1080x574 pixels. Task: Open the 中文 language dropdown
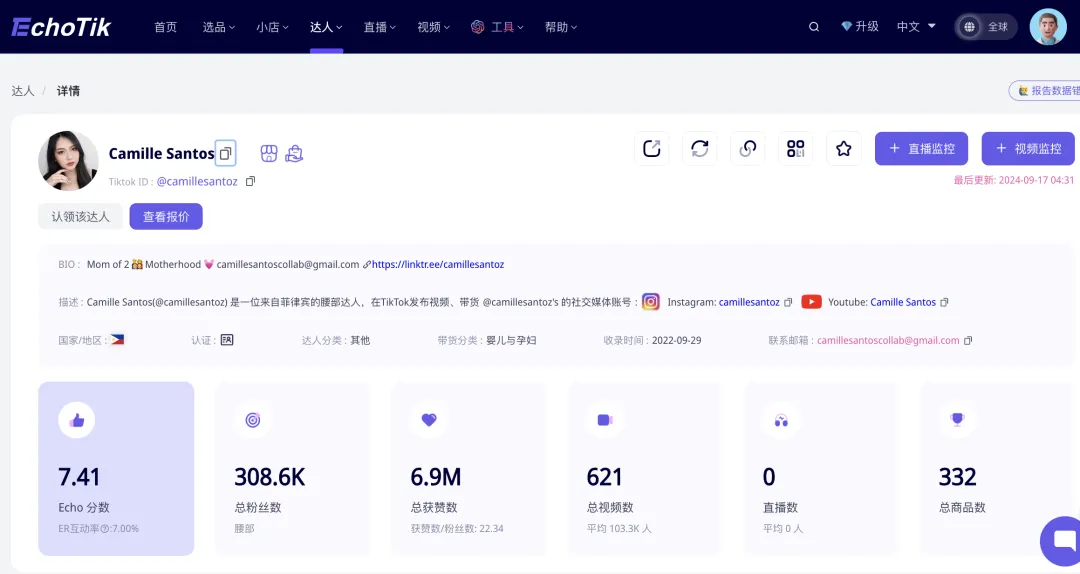pos(916,27)
